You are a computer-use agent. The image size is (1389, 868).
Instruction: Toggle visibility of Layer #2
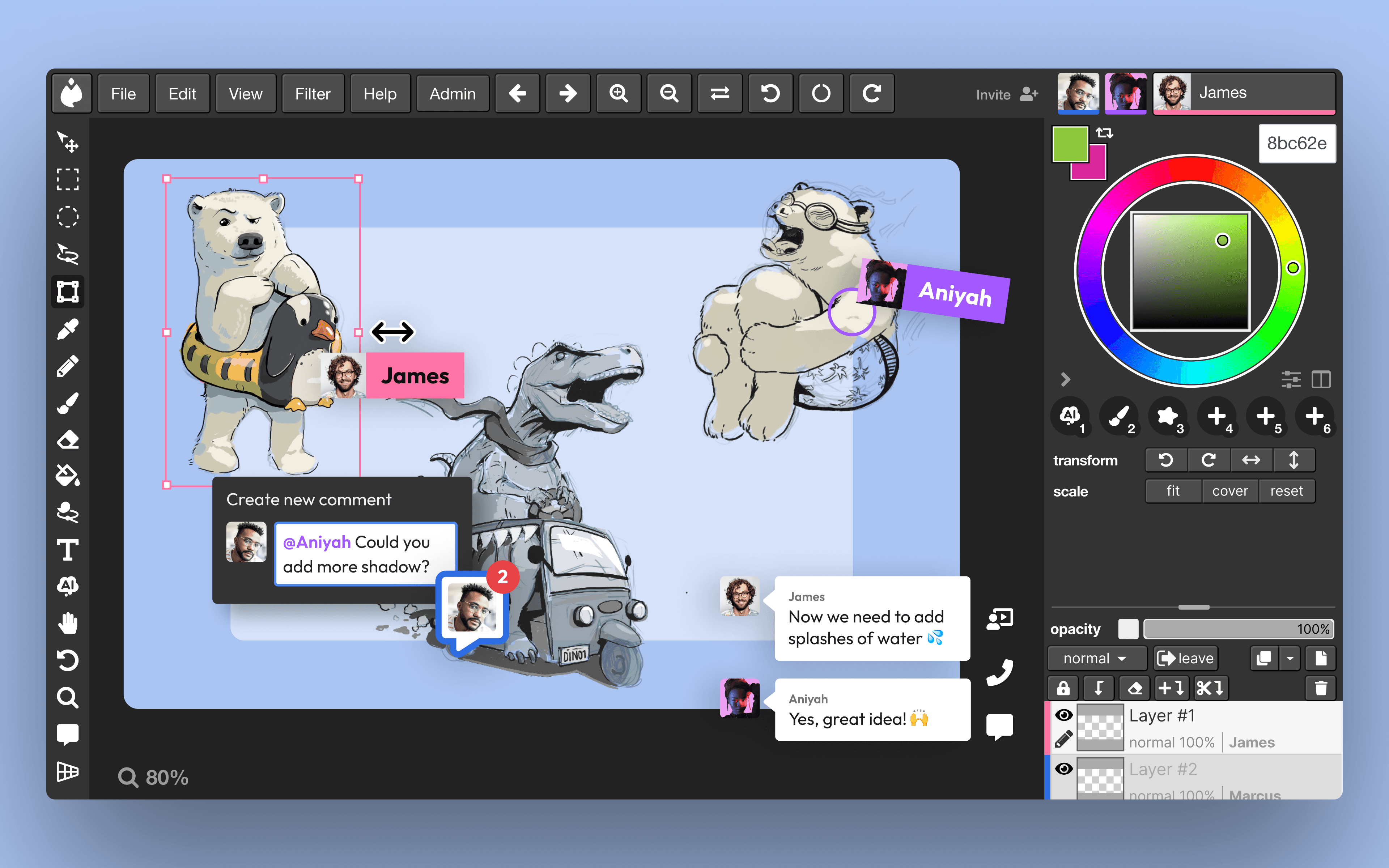1063,769
